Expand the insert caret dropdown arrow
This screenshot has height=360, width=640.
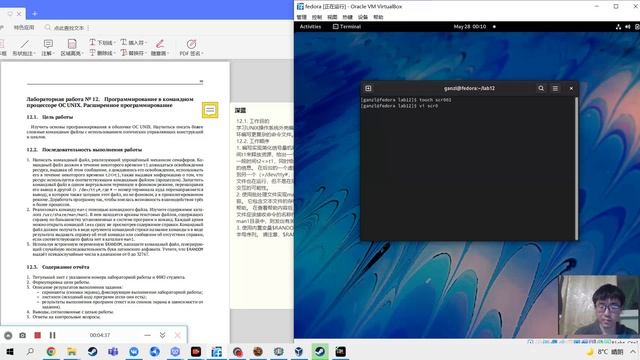click(x=145, y=42)
